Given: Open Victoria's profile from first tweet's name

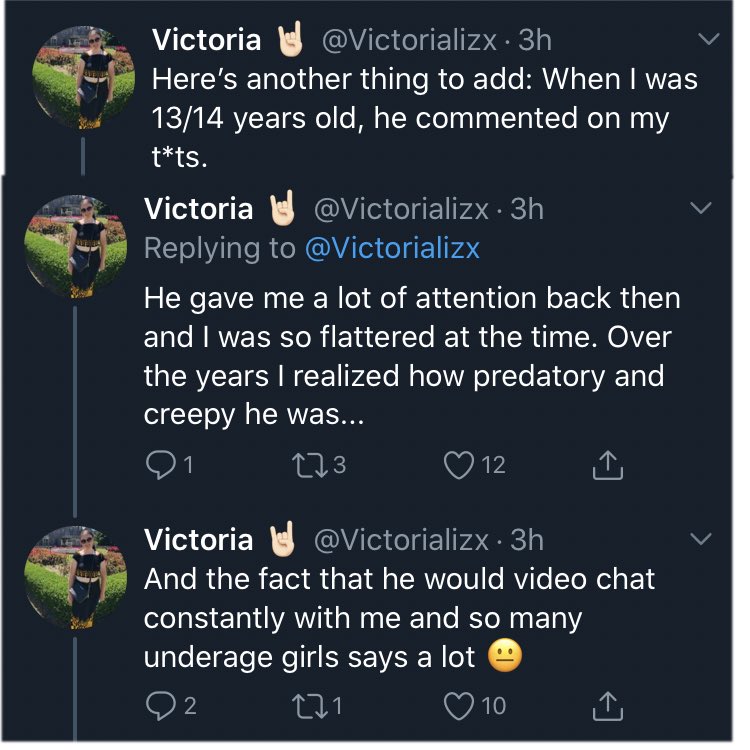Looking at the screenshot, I should 206,40.
